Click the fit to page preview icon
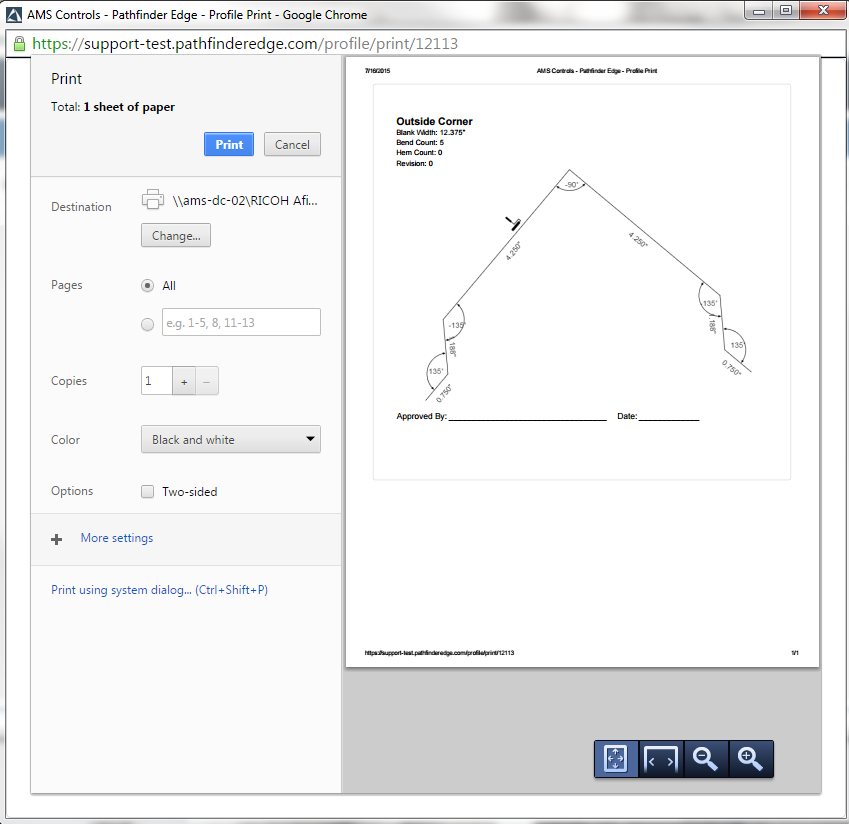This screenshot has width=849, height=824. click(616, 758)
